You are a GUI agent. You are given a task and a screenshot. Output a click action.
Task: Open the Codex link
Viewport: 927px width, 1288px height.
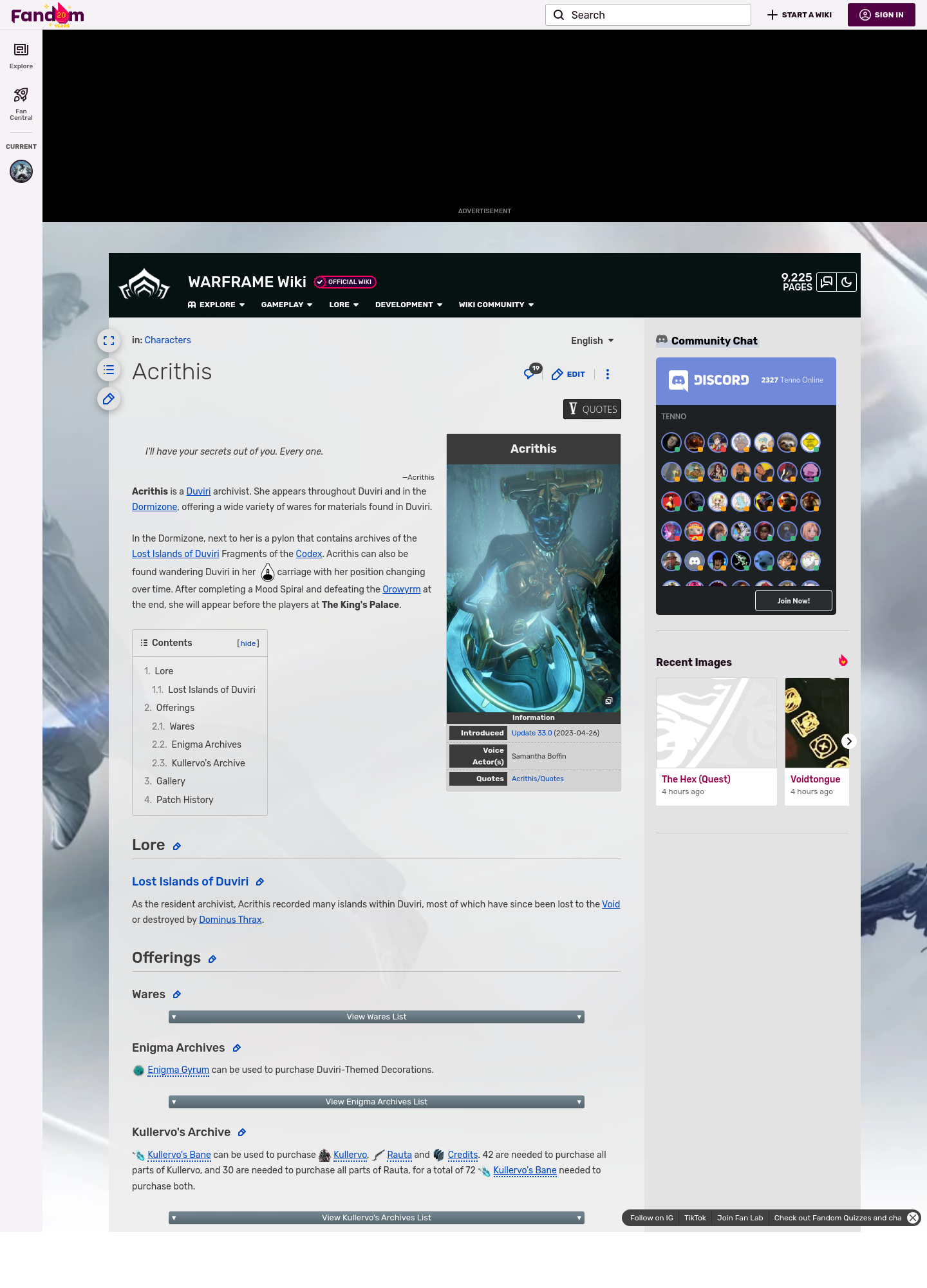[309, 554]
